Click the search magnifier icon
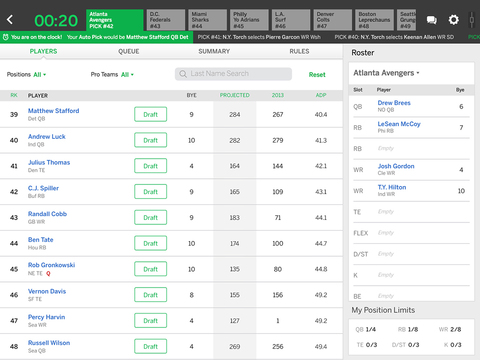The image size is (480, 360). click(x=183, y=74)
